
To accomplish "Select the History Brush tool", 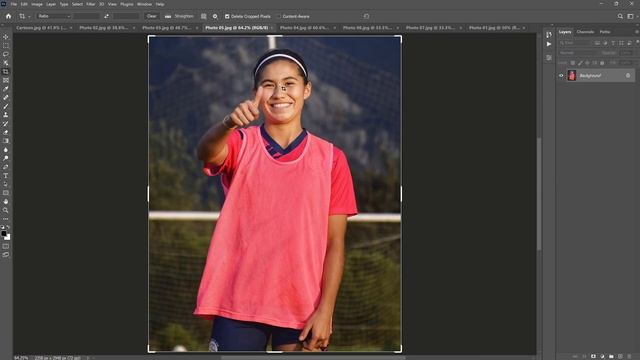I will point(6,124).
